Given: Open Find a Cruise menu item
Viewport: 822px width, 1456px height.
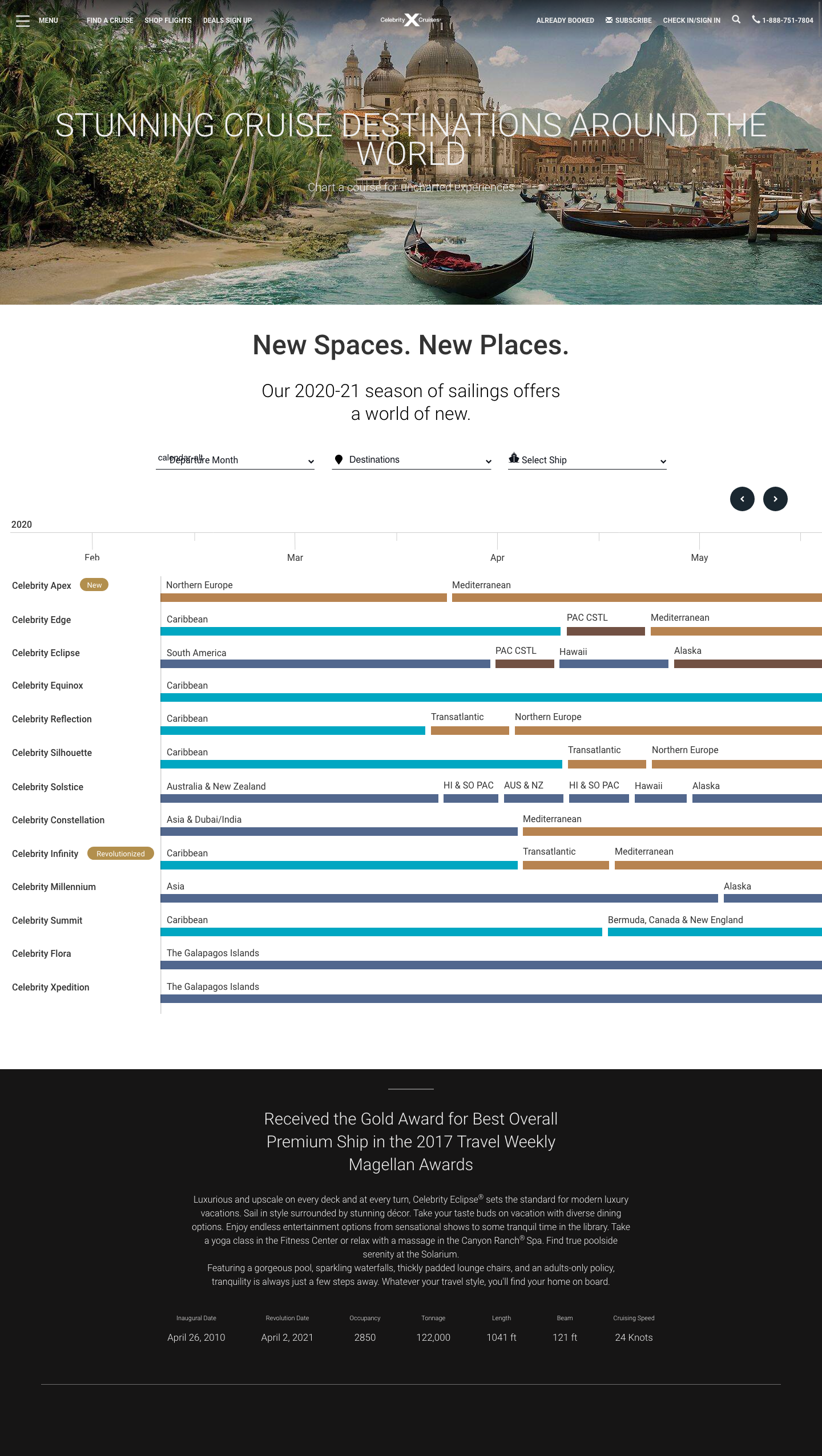Looking at the screenshot, I should 110,21.
